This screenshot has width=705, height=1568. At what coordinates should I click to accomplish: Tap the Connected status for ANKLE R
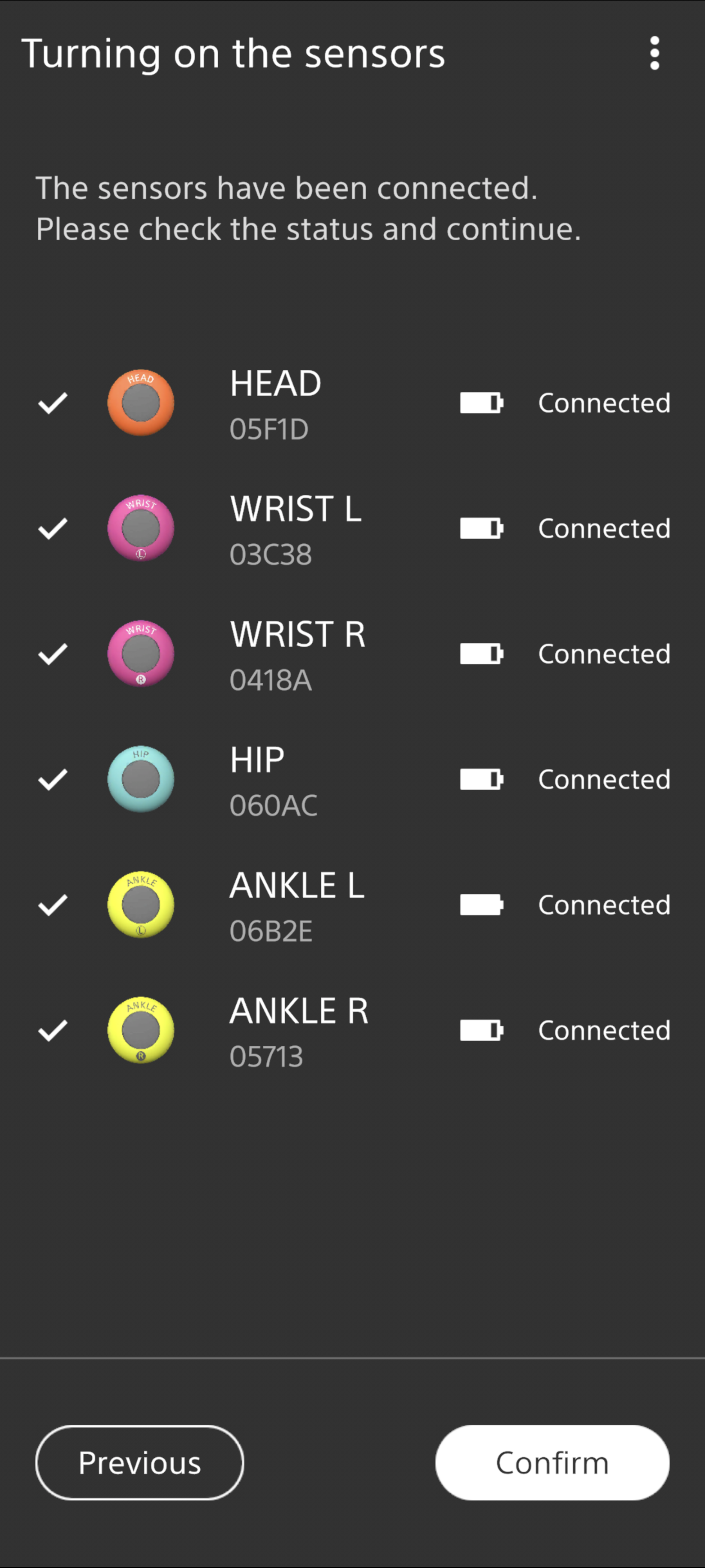[604, 1030]
